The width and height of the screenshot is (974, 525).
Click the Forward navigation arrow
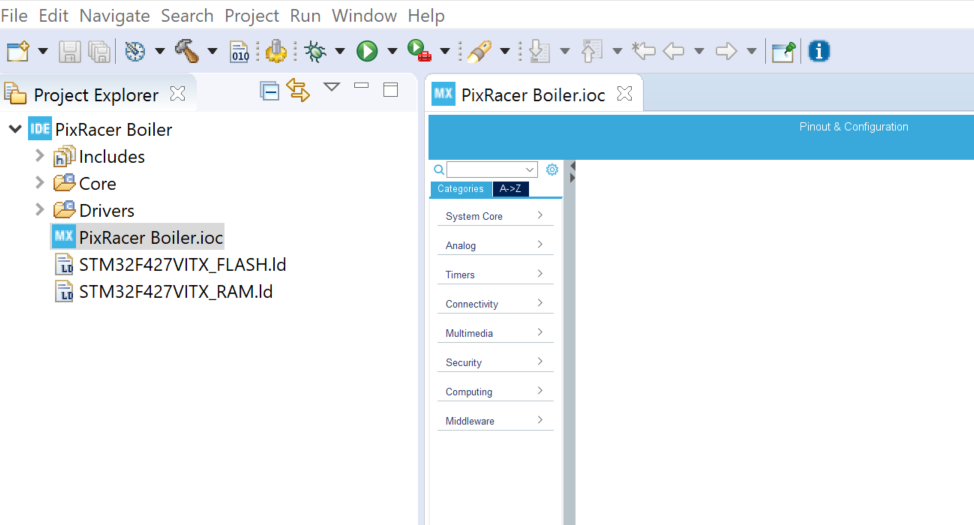726,51
